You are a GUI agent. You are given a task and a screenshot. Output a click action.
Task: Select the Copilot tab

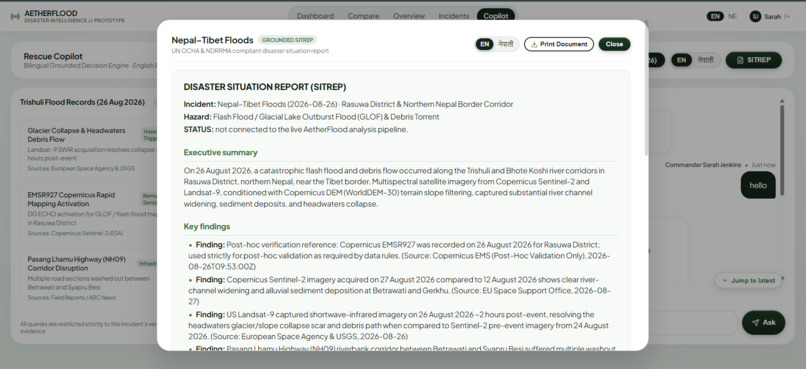click(496, 16)
